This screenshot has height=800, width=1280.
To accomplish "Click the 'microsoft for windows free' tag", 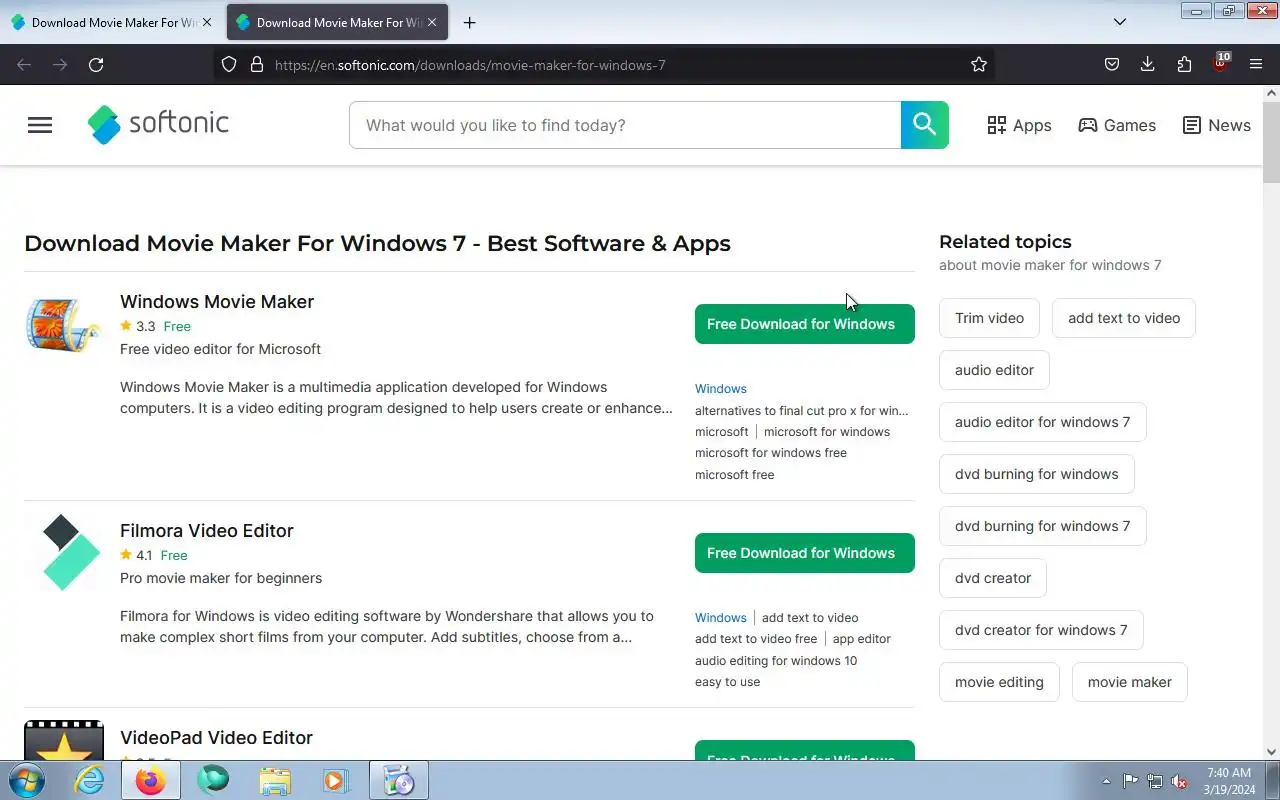I will (x=771, y=453).
